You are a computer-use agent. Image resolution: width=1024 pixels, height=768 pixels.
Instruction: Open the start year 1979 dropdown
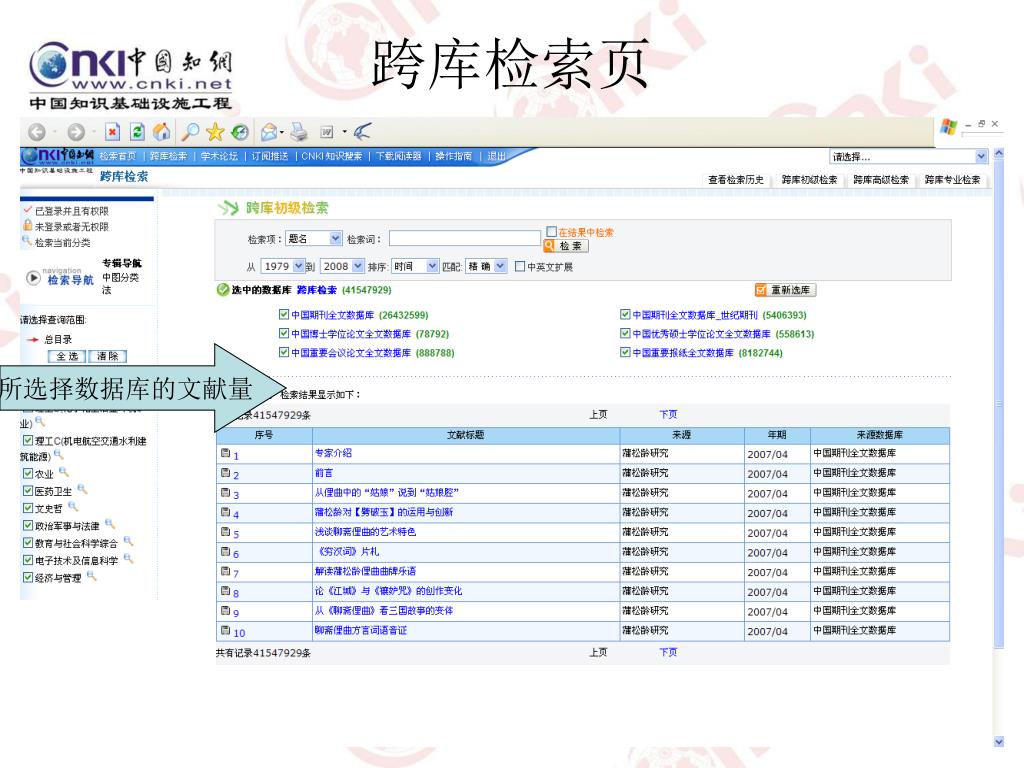tap(299, 266)
